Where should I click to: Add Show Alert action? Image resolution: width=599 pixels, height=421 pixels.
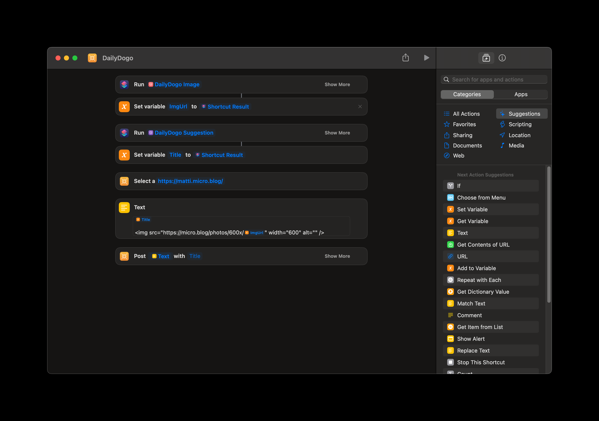(x=491, y=339)
